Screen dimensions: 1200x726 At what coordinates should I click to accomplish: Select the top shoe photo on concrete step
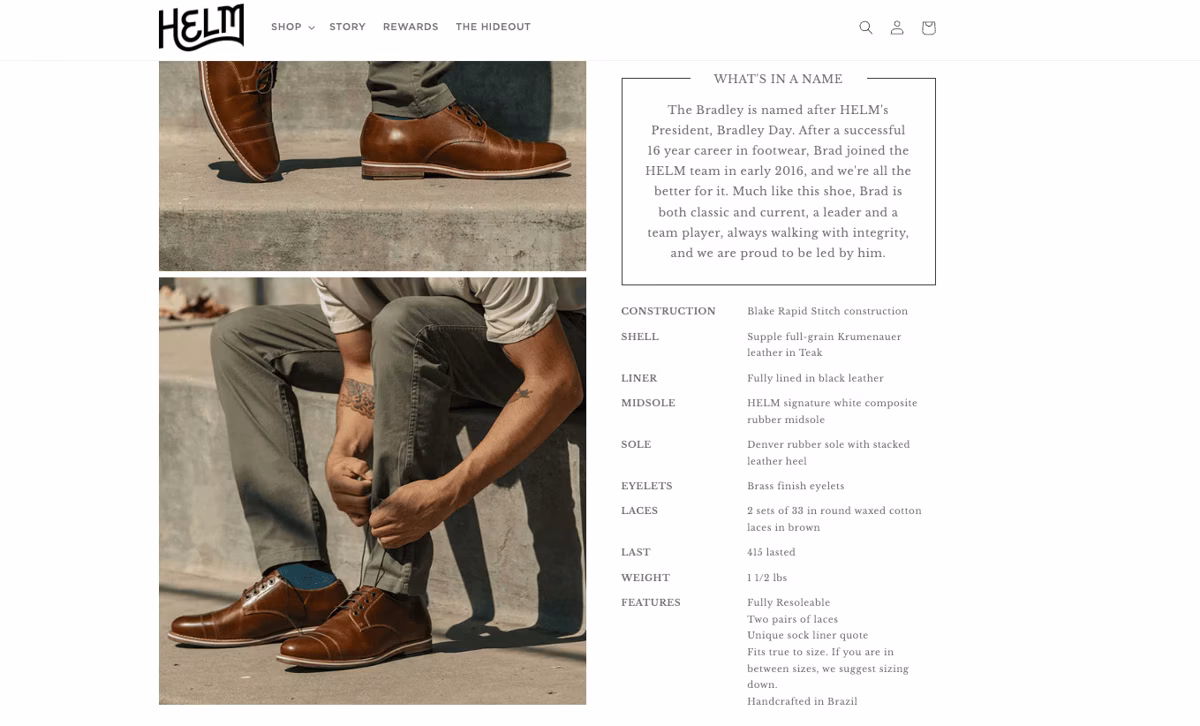(372, 165)
